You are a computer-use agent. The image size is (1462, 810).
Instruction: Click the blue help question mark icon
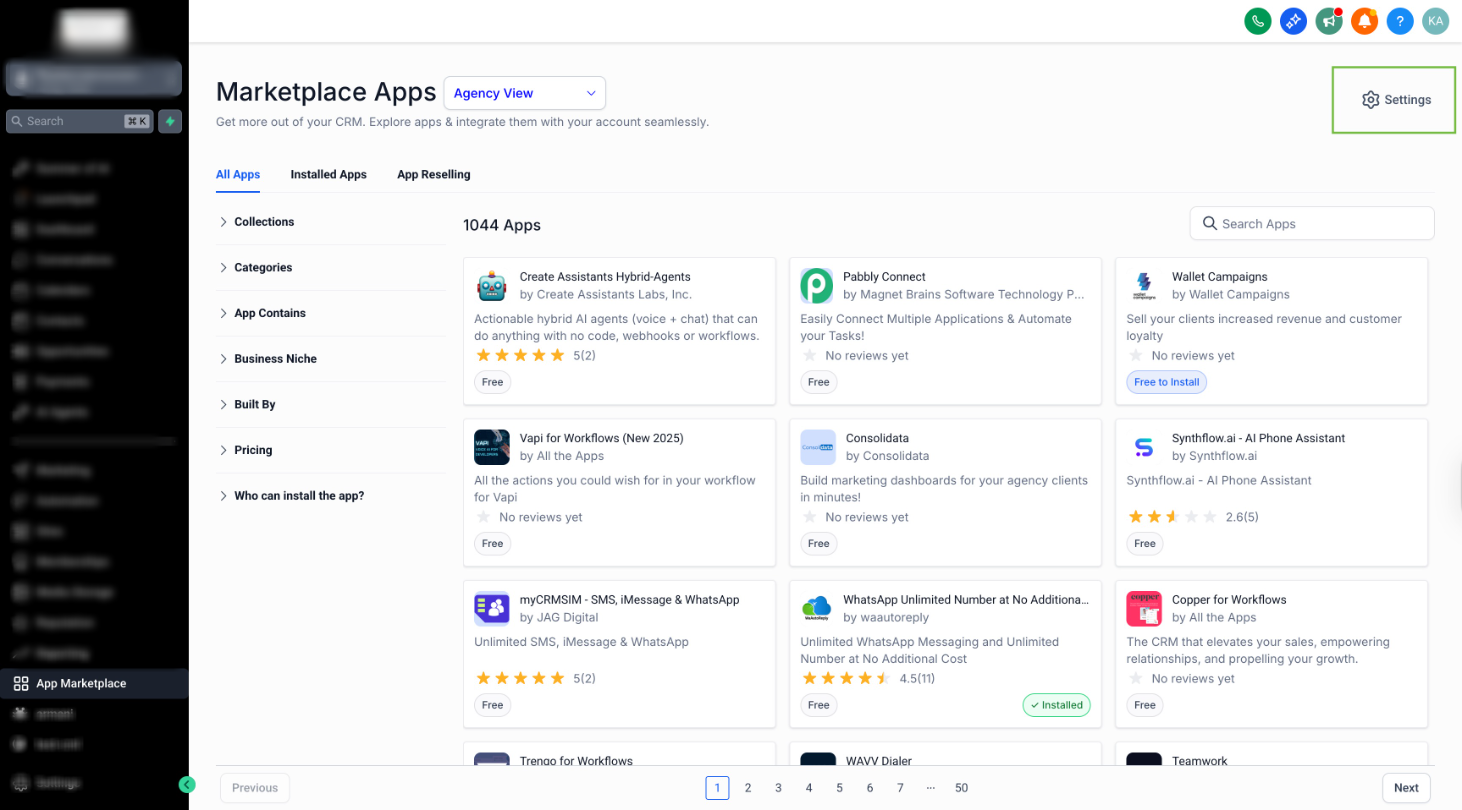click(x=1400, y=20)
